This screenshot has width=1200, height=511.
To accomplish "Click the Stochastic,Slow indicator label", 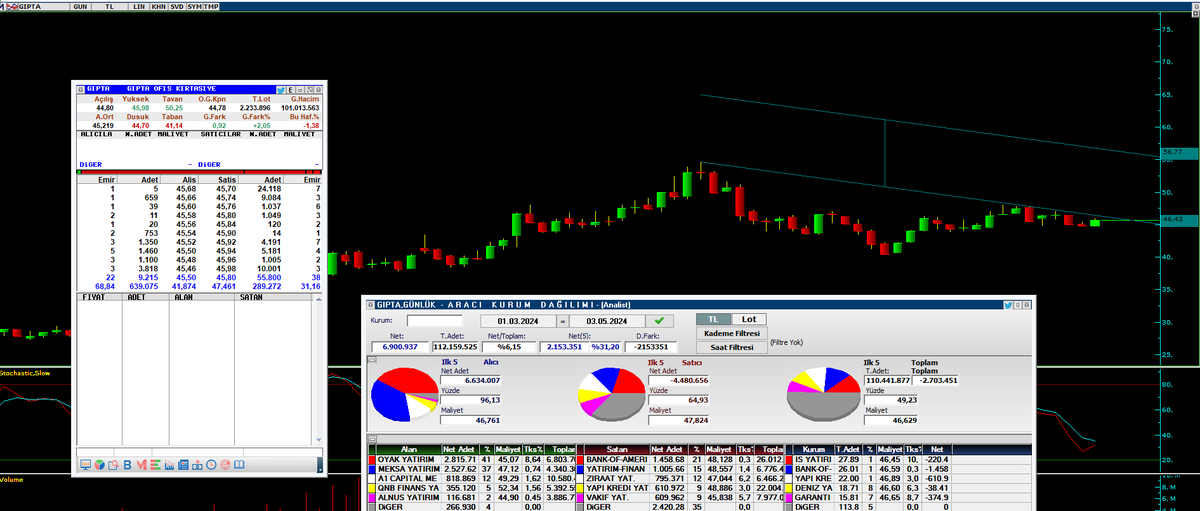I will [x=25, y=373].
